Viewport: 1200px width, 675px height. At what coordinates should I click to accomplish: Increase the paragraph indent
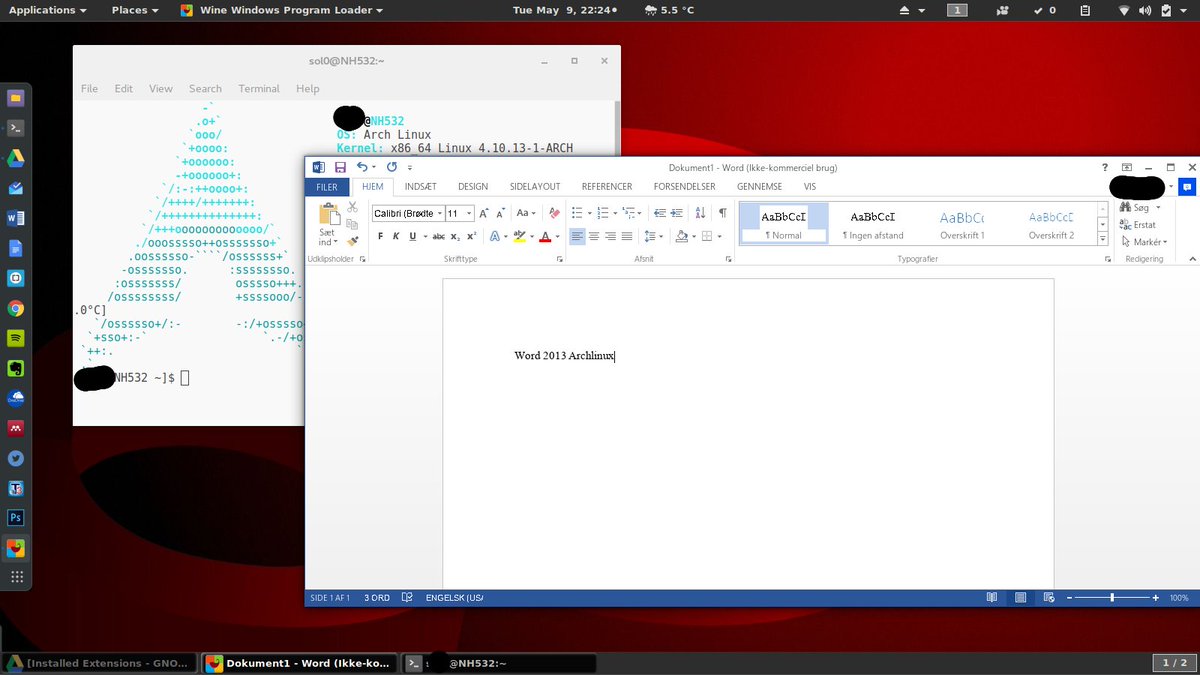pos(677,213)
